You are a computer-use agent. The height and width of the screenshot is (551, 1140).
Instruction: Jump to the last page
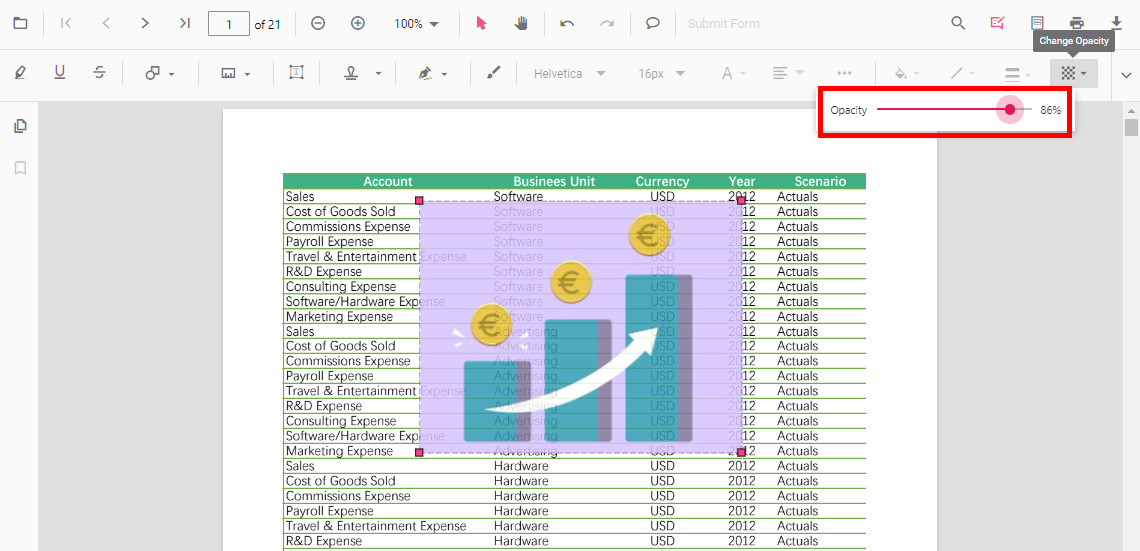(185, 23)
